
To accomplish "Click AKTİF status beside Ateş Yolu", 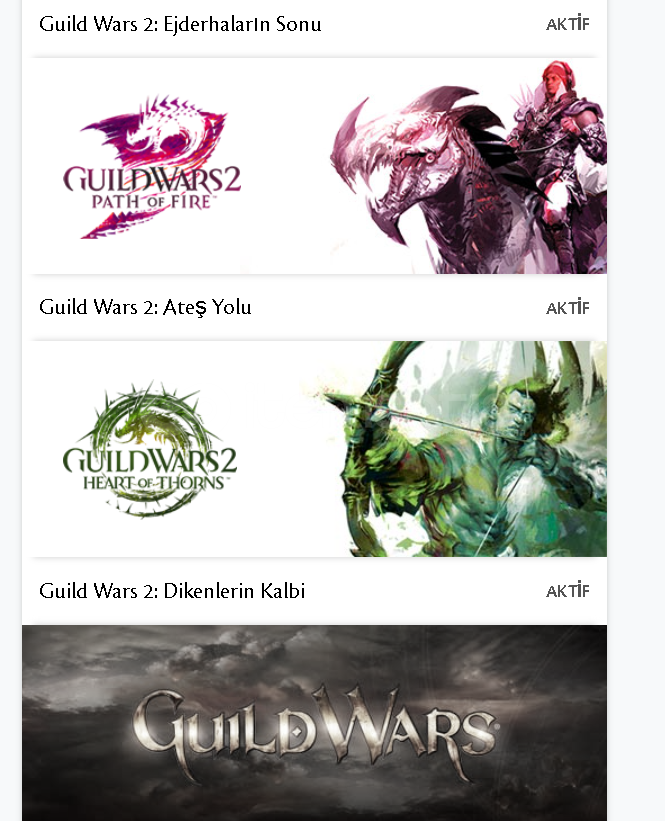I will point(568,307).
